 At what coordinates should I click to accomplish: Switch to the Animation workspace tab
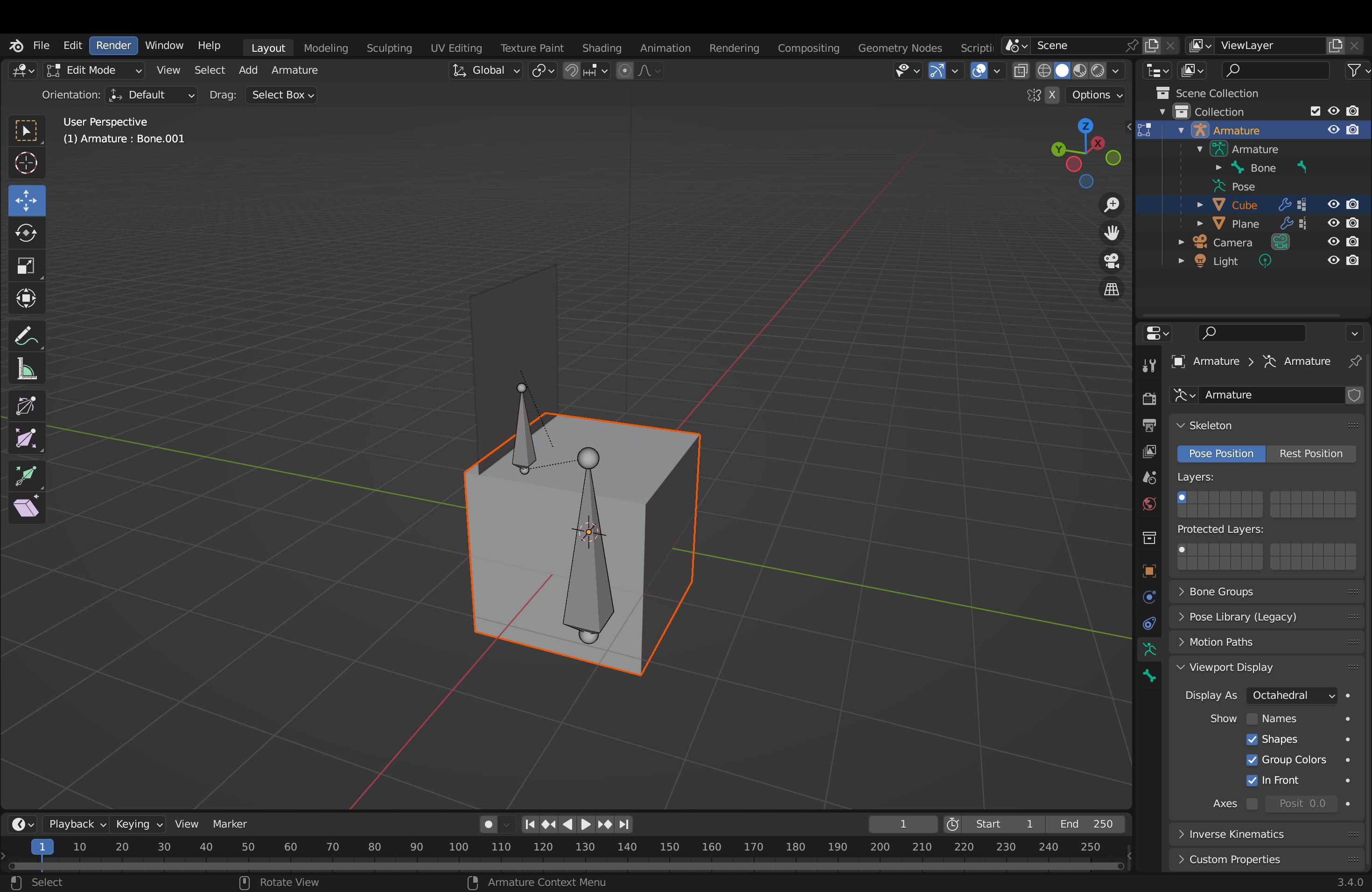[665, 48]
